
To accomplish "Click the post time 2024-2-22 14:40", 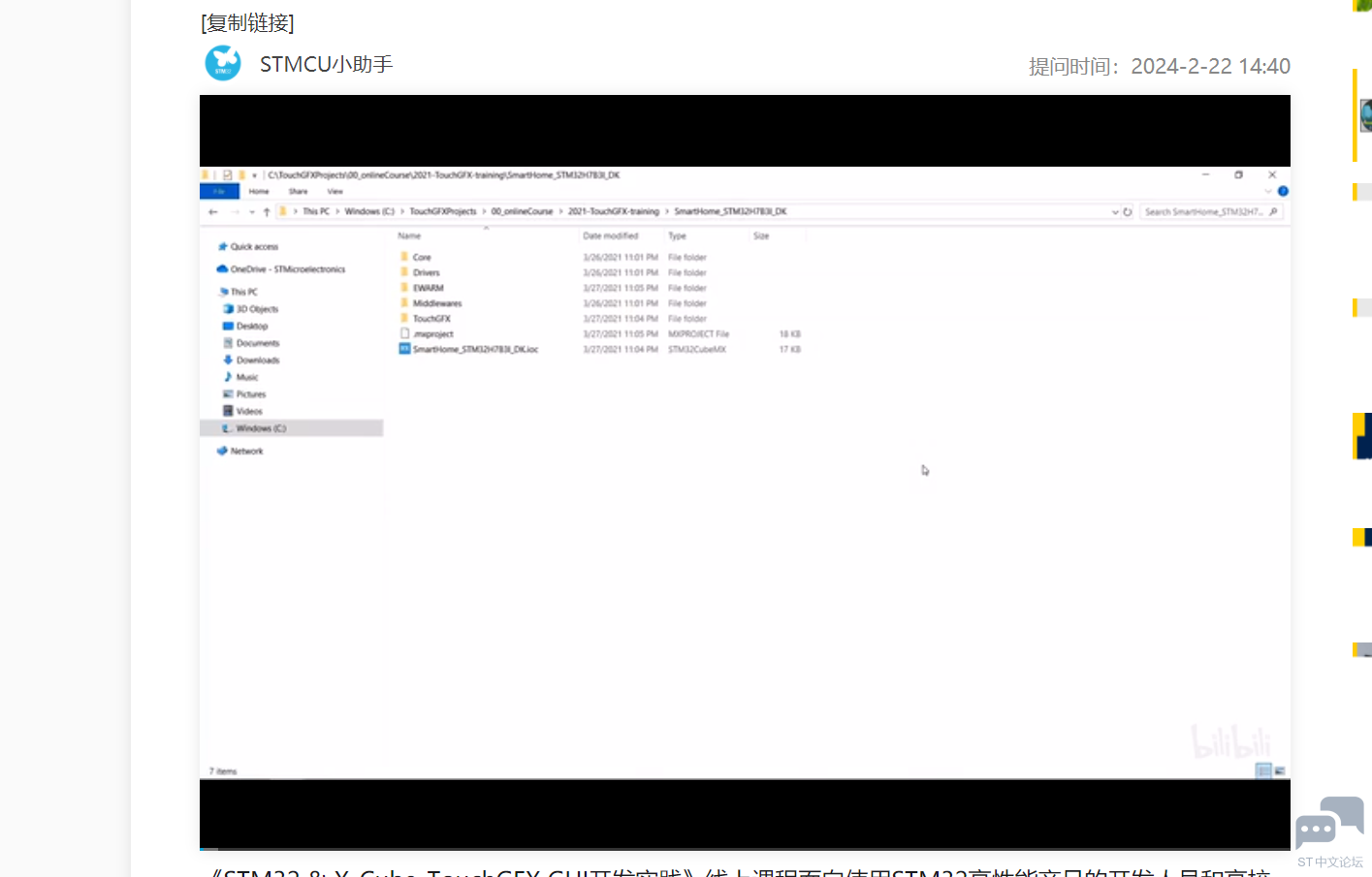I will pyautogui.click(x=1210, y=66).
